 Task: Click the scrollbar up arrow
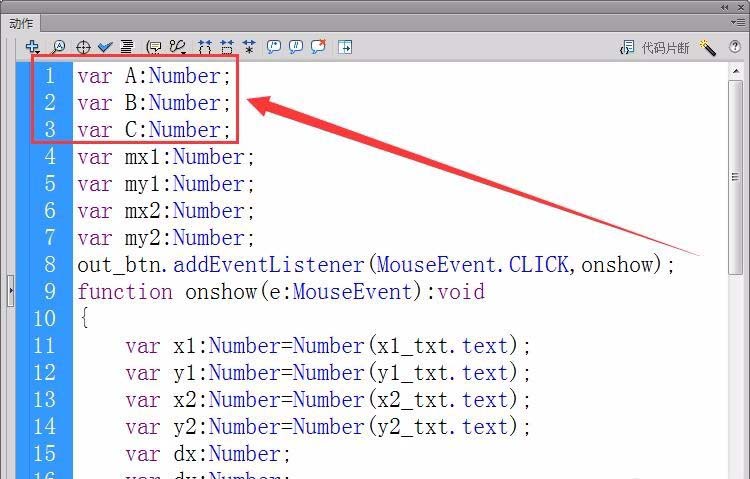(x=736, y=71)
